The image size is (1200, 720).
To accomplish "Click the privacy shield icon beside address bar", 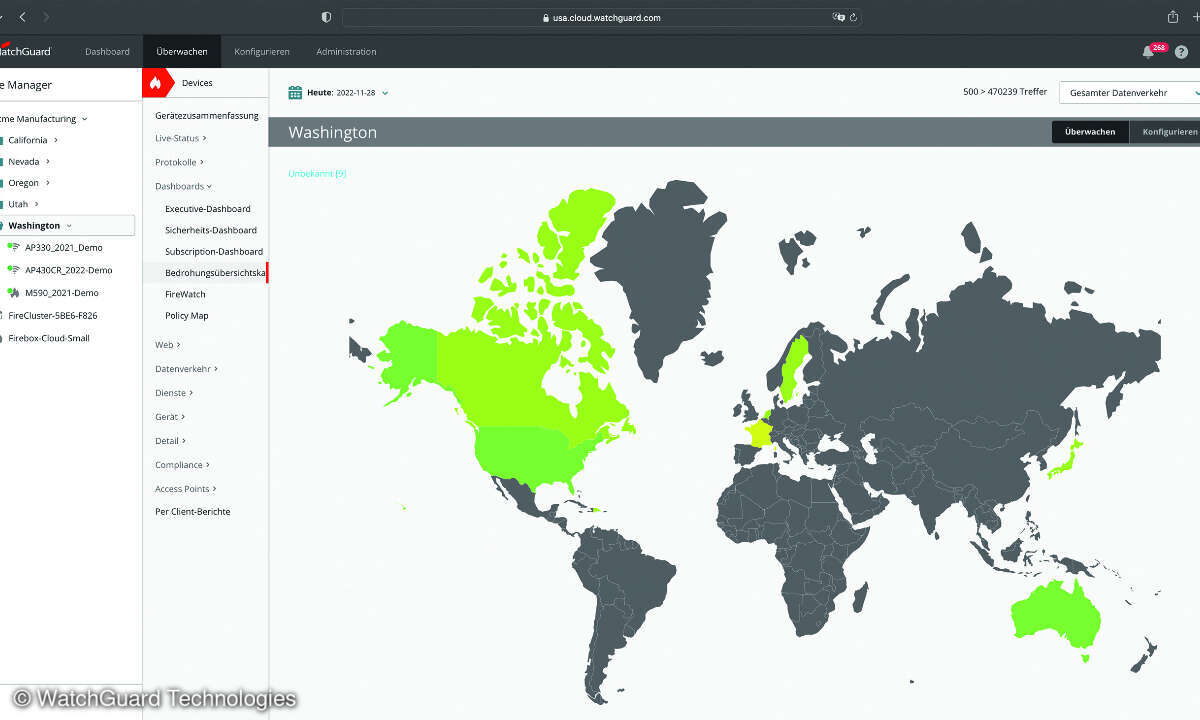I will click(326, 17).
